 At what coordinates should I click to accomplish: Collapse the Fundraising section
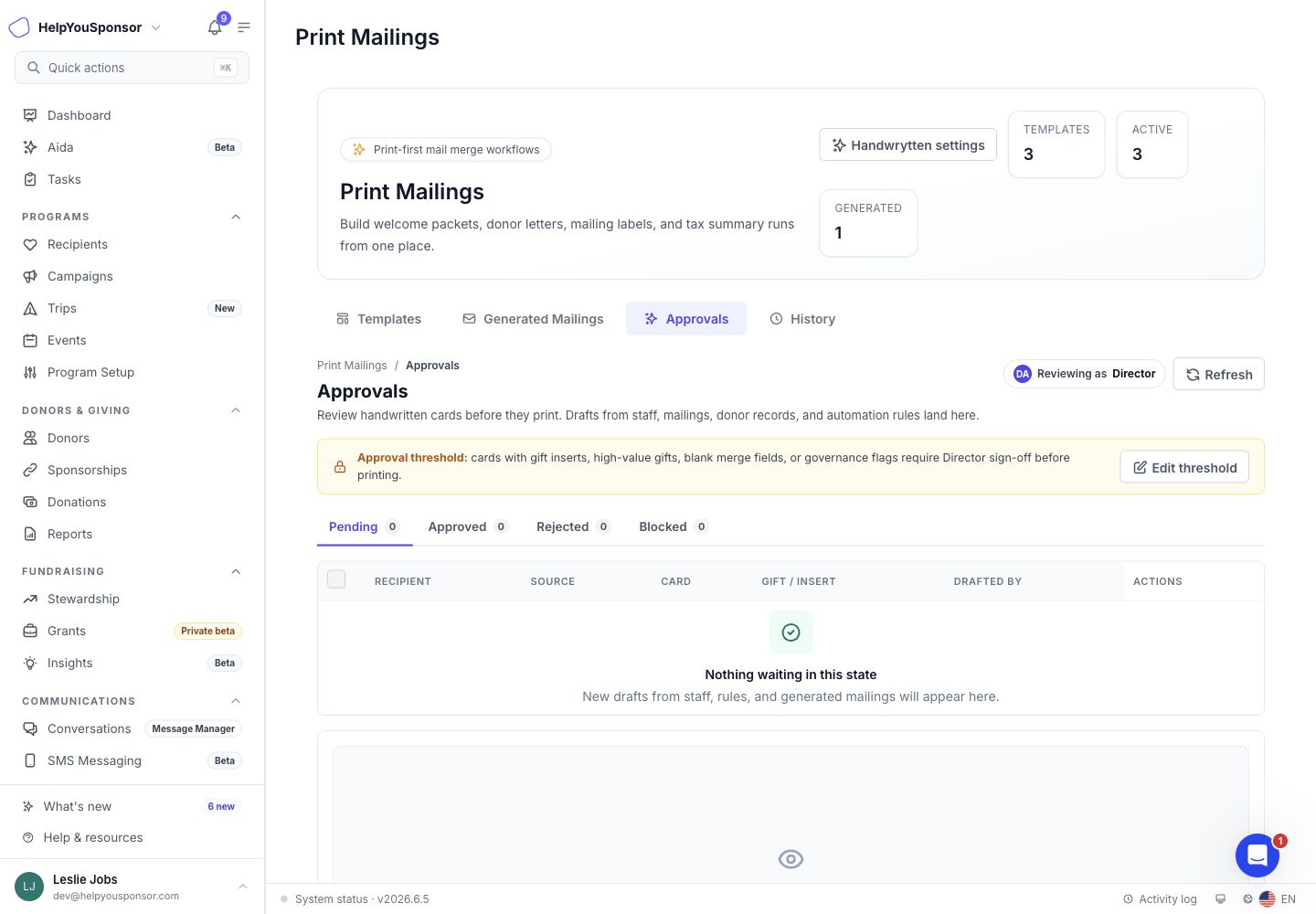pyautogui.click(x=236, y=571)
